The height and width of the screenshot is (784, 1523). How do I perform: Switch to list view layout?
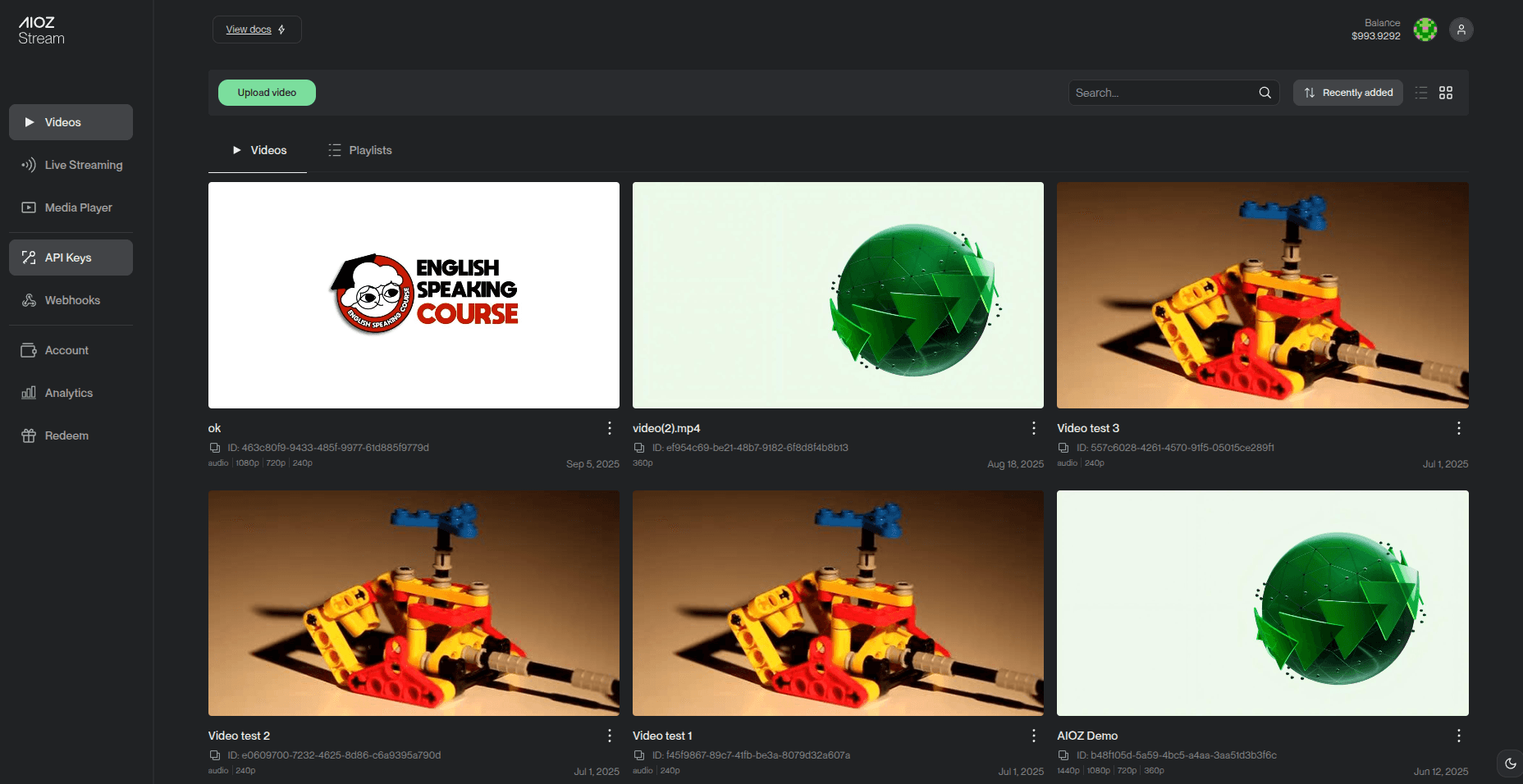coord(1421,93)
